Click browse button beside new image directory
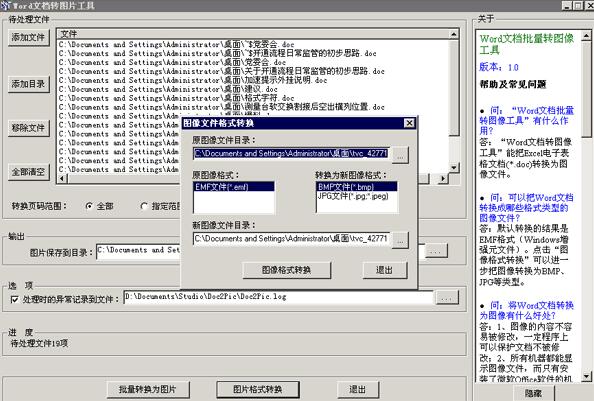The image size is (594, 401). point(400,240)
